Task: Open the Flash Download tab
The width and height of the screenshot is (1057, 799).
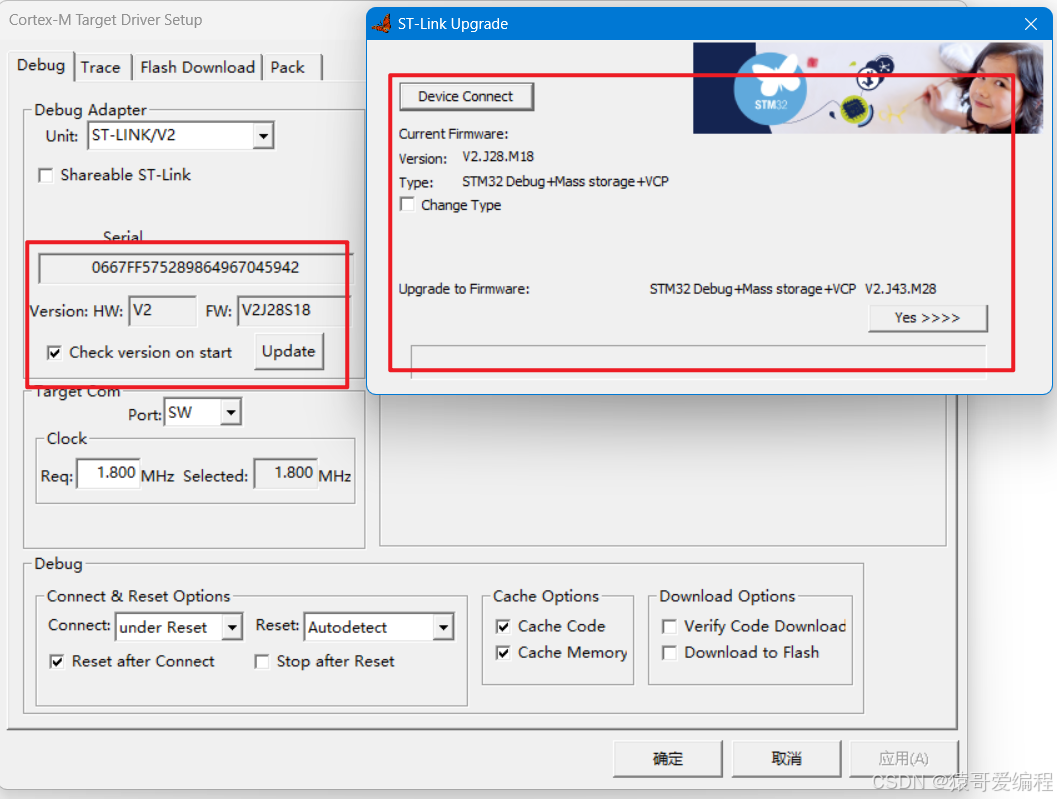Action: [197, 67]
